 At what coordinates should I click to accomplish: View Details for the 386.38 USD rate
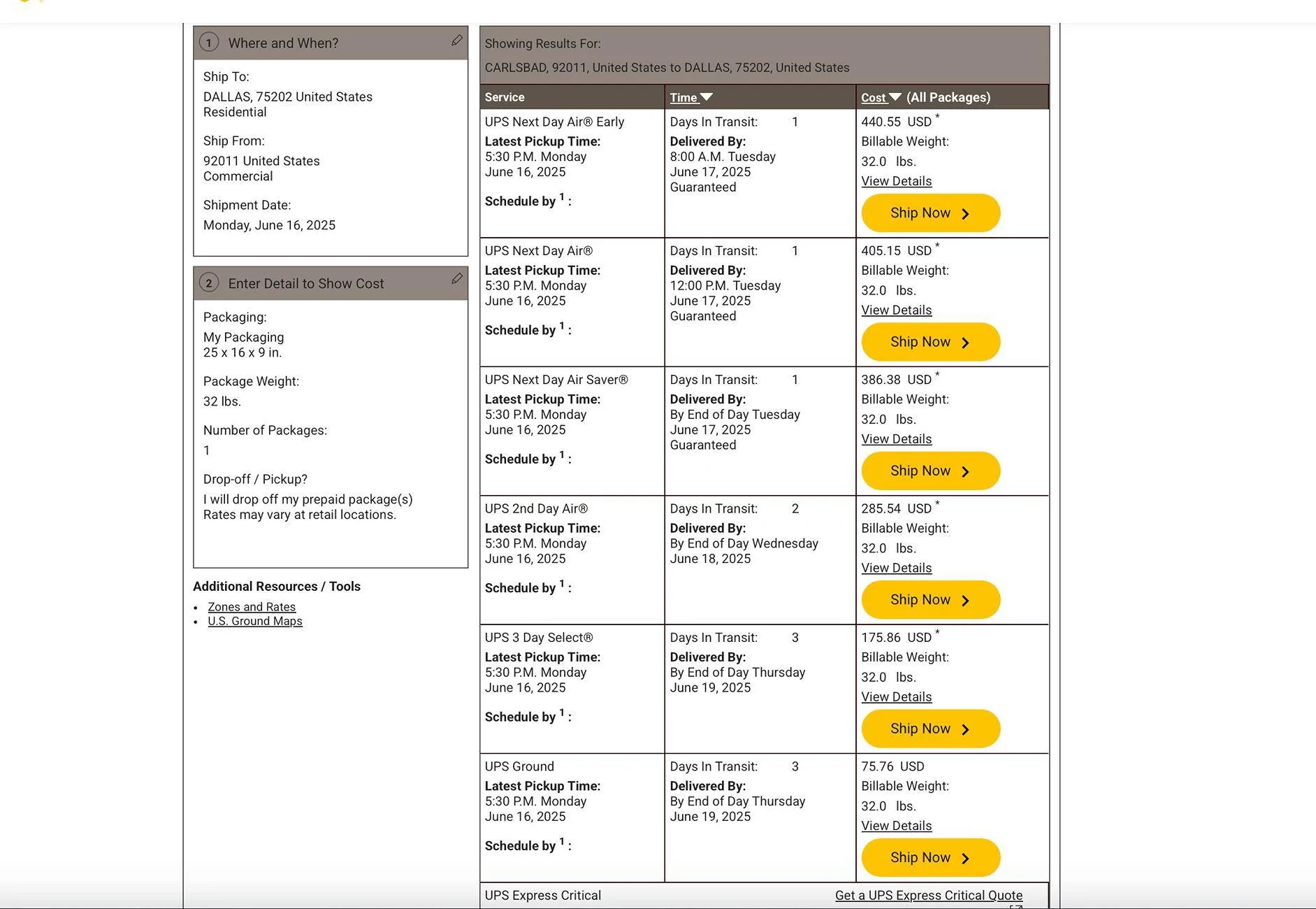896,439
